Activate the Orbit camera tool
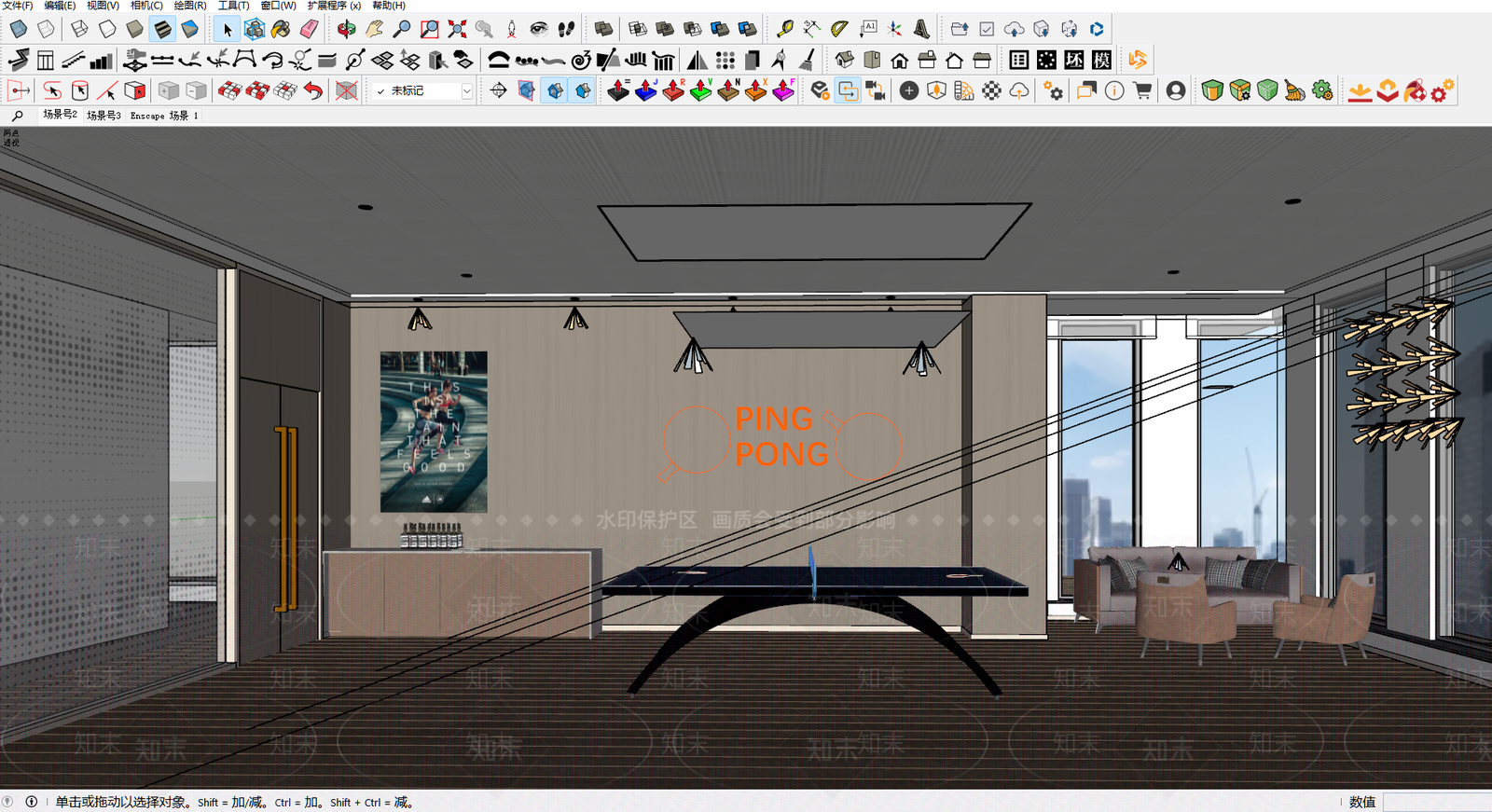 (x=347, y=30)
